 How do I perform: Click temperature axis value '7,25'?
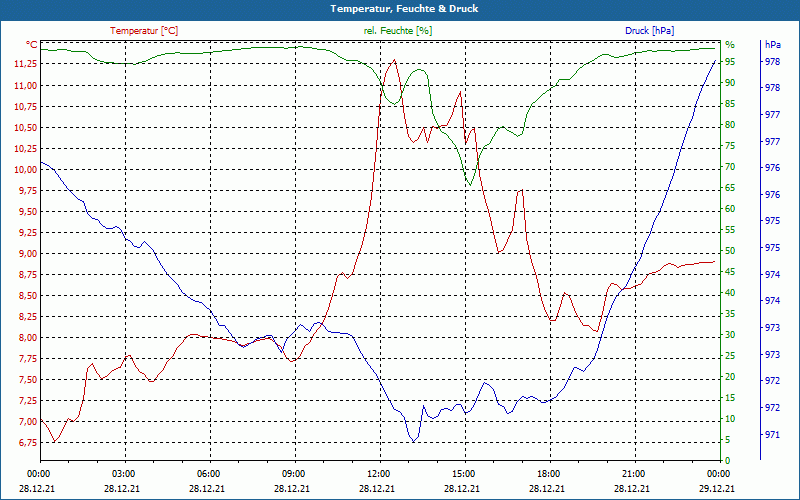pos(28,401)
